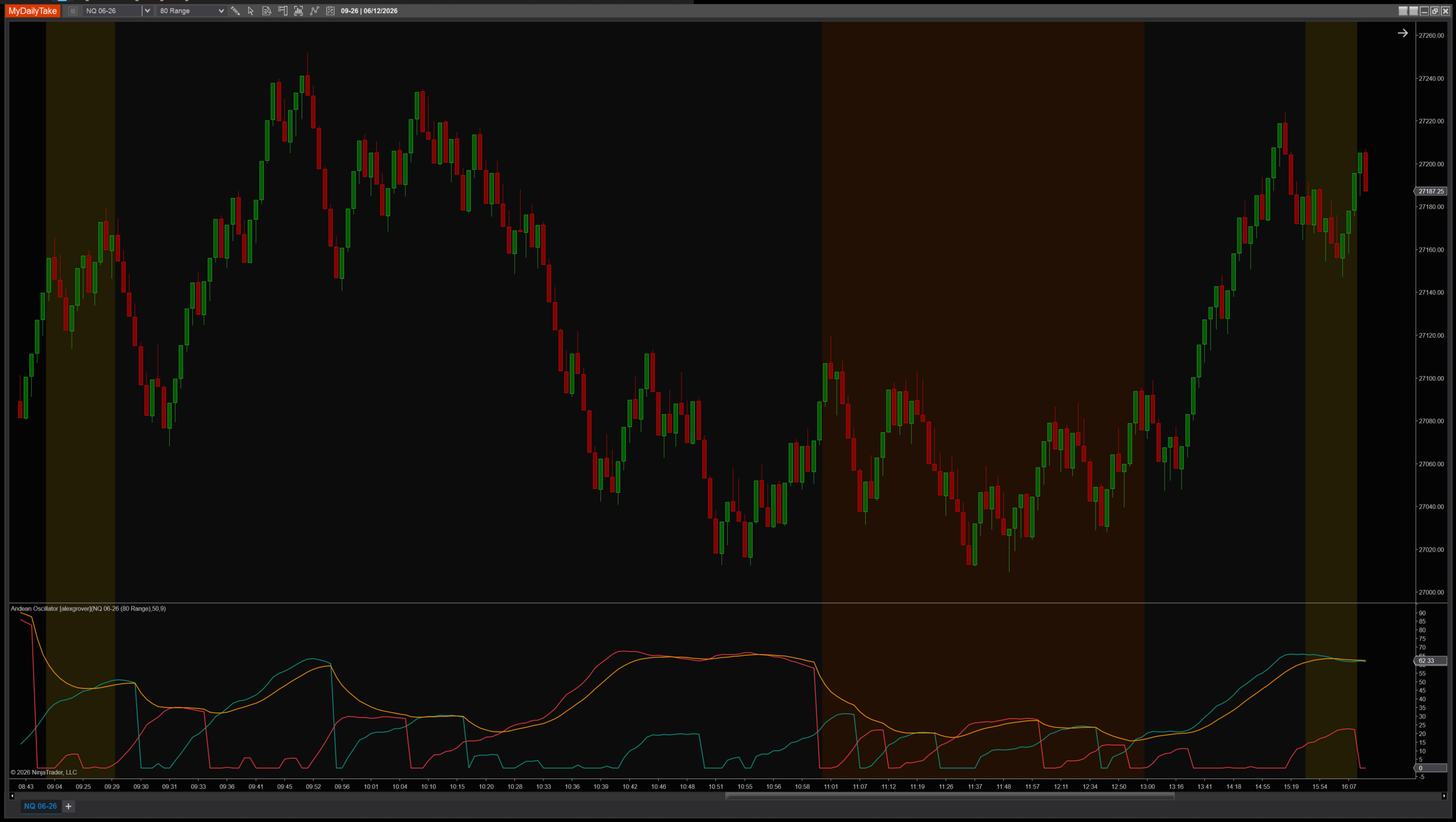Click the NQ 06-26 instrument input field

[112, 11]
